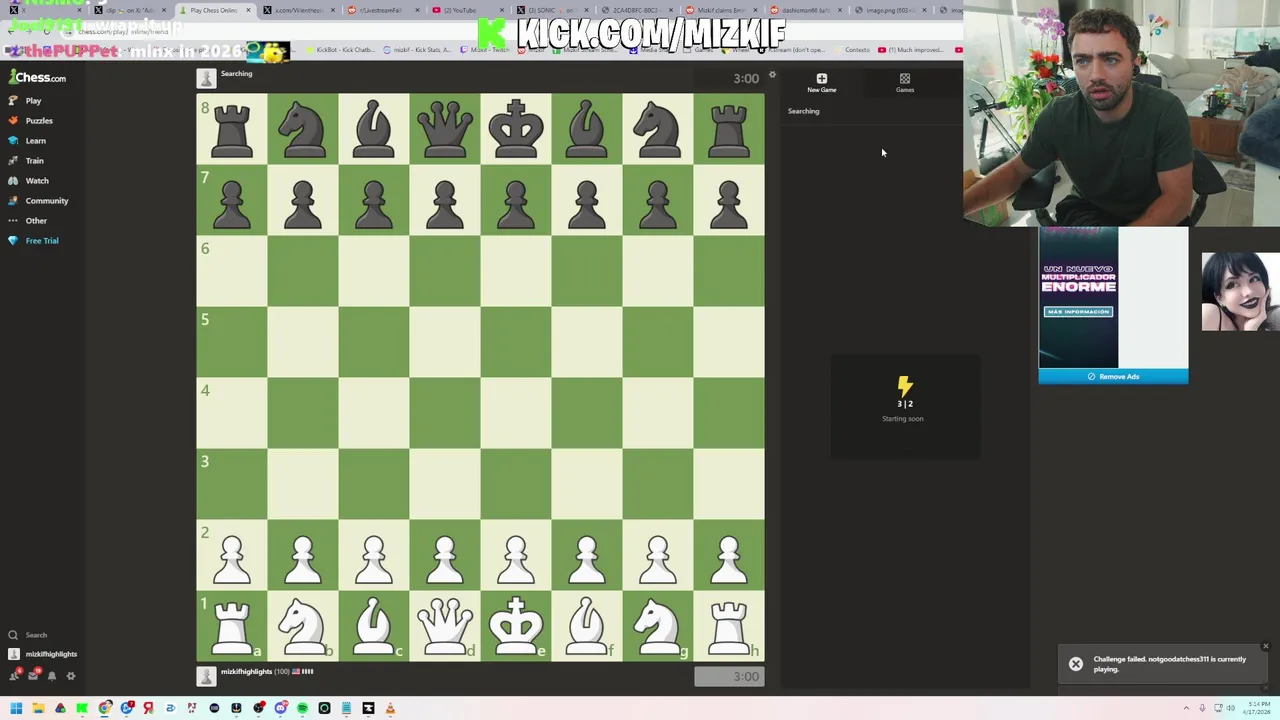Close the Play Chess Online tab
Screen dimensions: 1280x720
pos(248,10)
